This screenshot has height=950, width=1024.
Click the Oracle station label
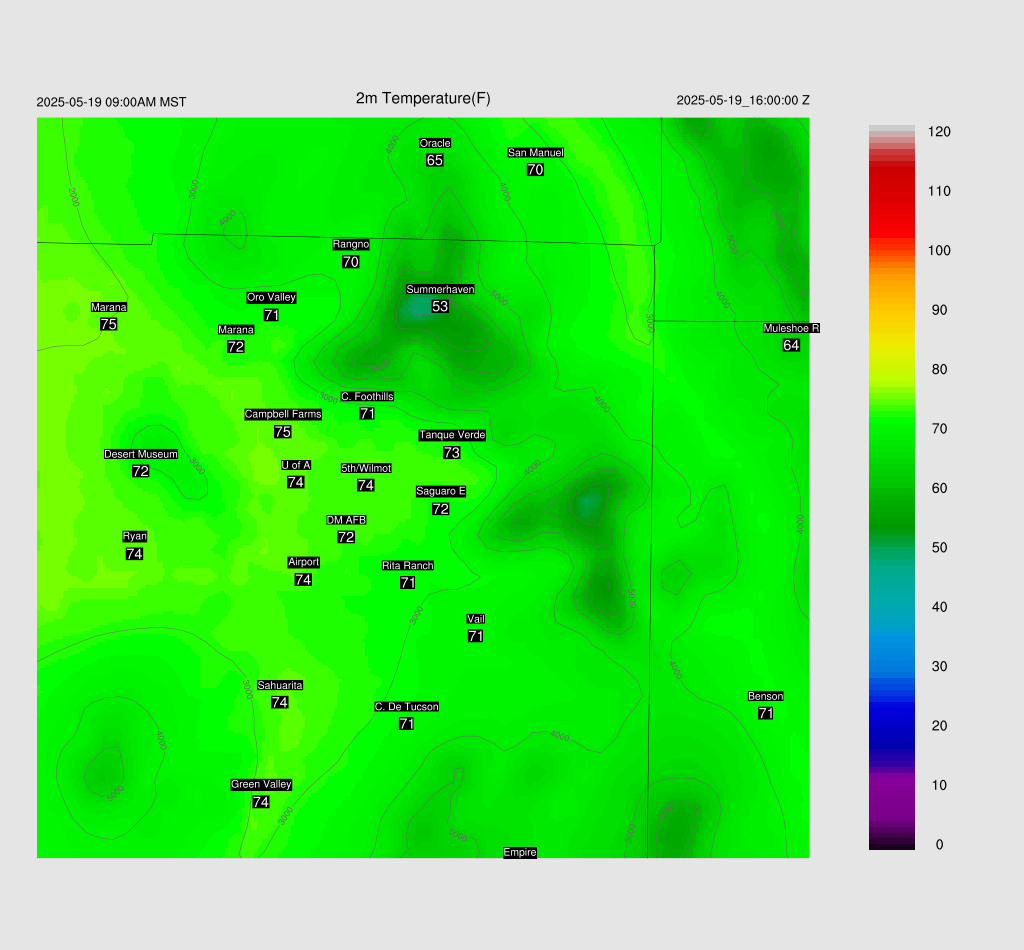pos(435,143)
